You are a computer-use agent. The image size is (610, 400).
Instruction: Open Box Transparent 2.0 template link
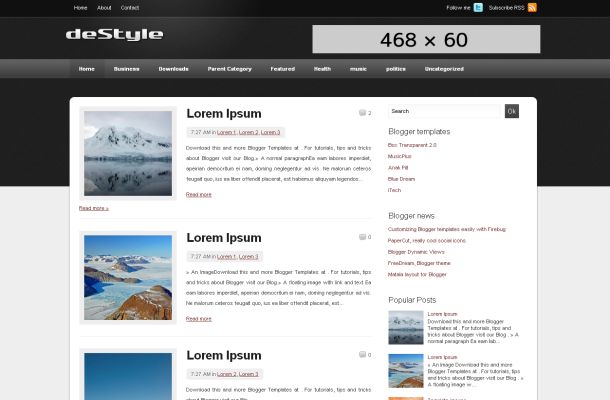[x=412, y=145]
